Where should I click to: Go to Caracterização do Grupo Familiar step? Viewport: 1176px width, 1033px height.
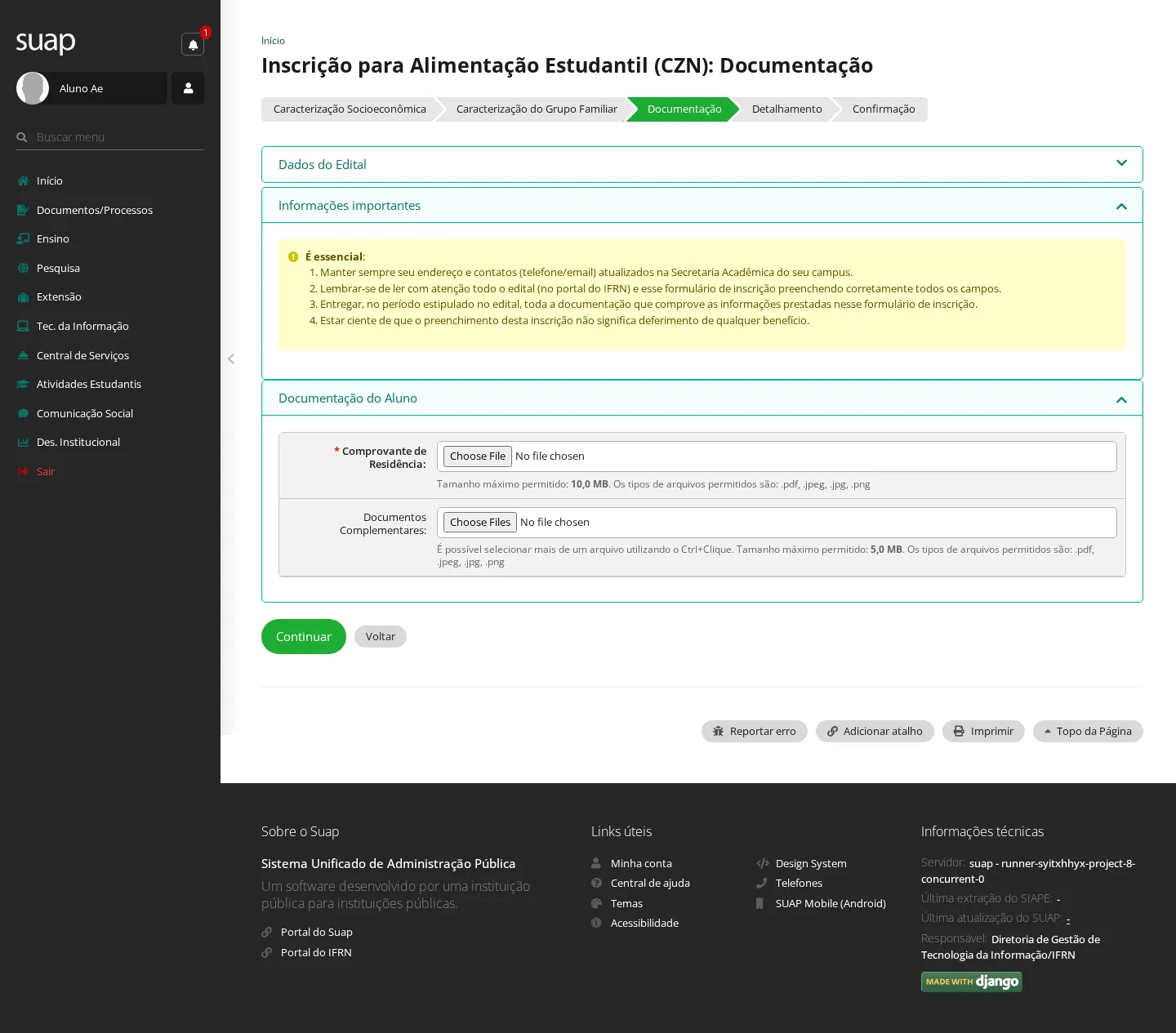point(537,109)
